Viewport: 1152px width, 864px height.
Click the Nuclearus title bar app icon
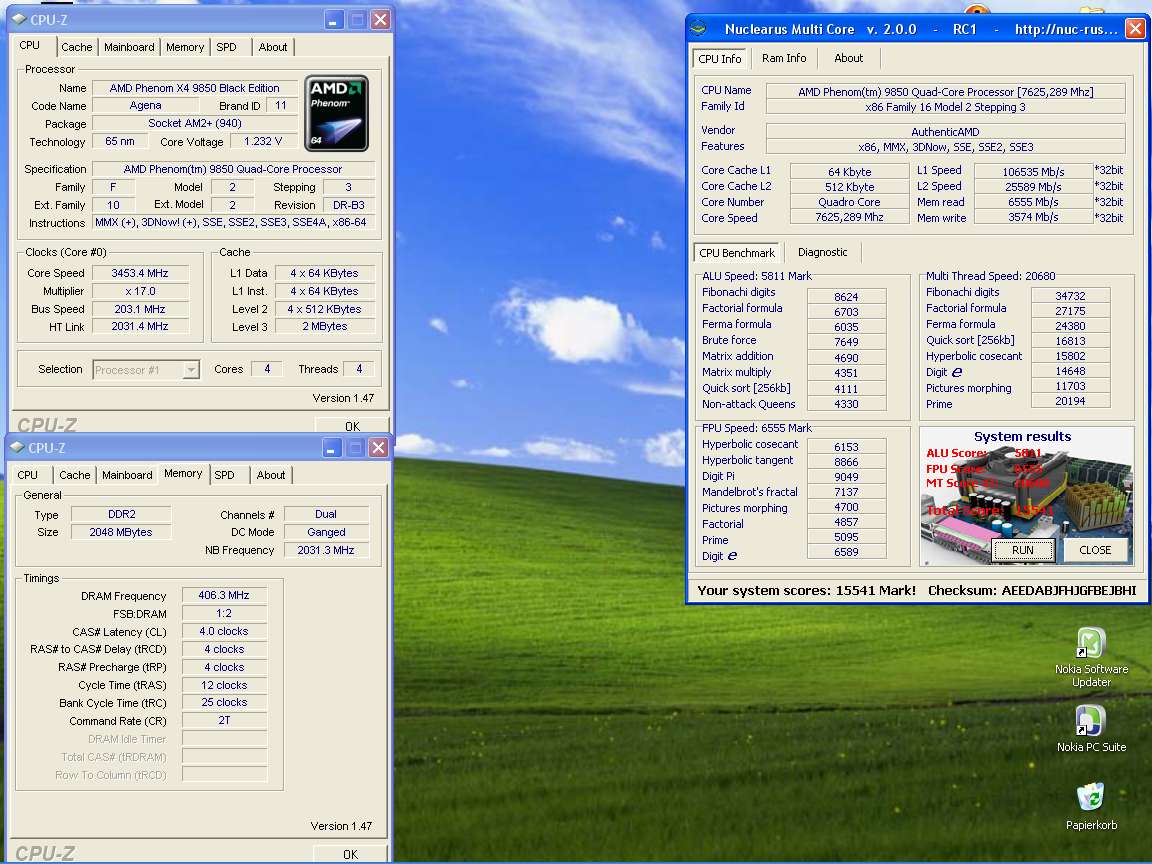click(x=699, y=29)
